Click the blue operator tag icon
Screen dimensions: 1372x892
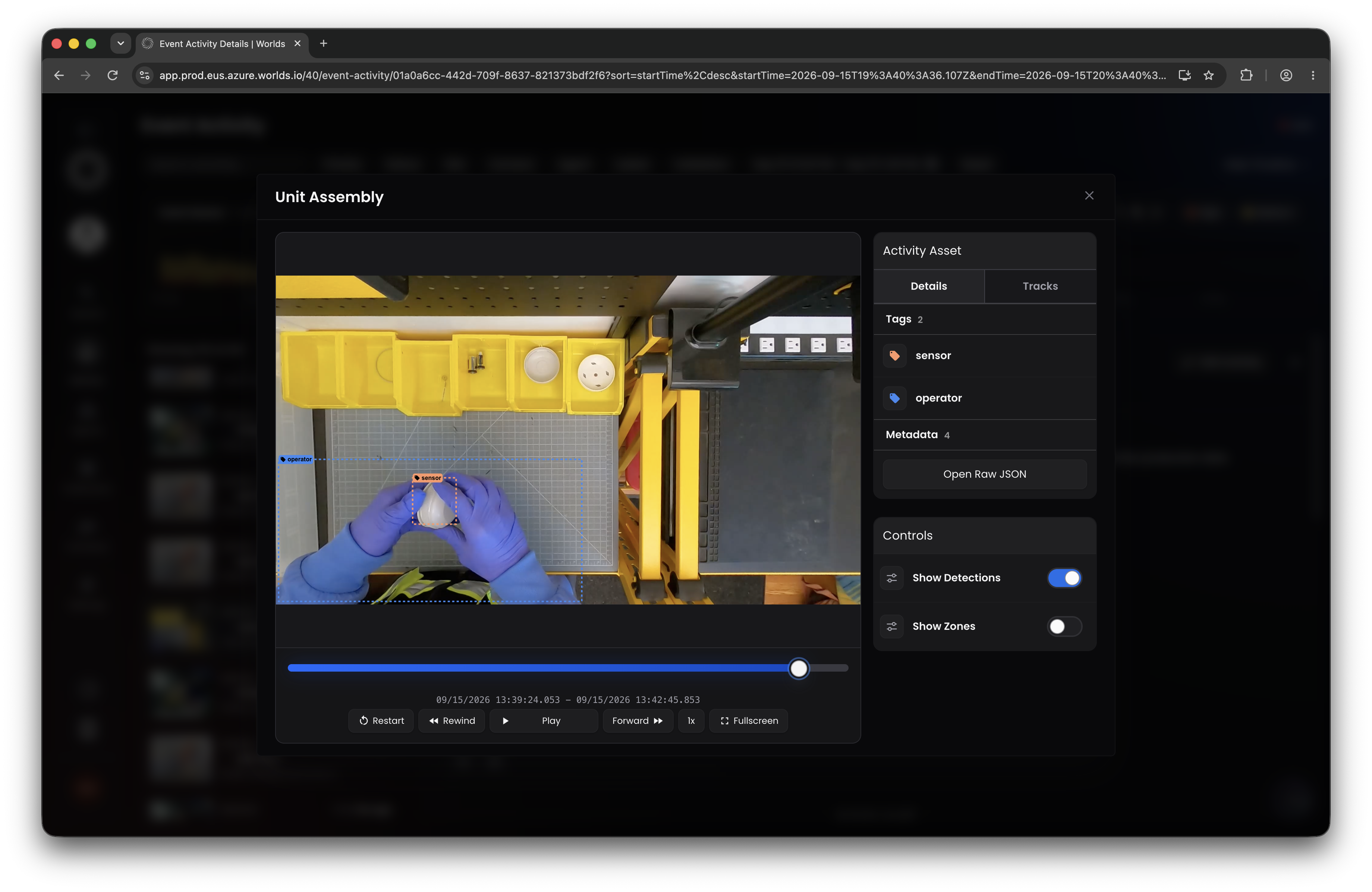pos(894,398)
